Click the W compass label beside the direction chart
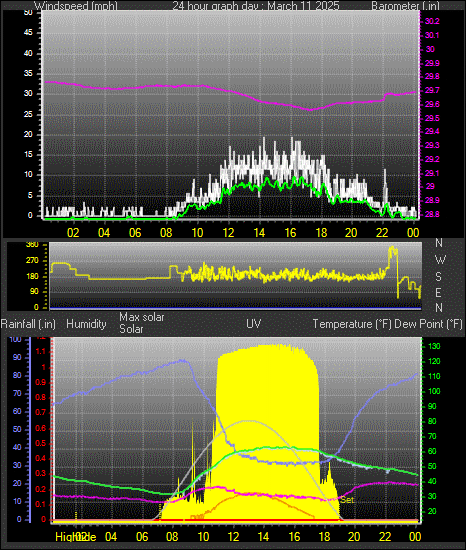466x550 pixels. coord(440,260)
